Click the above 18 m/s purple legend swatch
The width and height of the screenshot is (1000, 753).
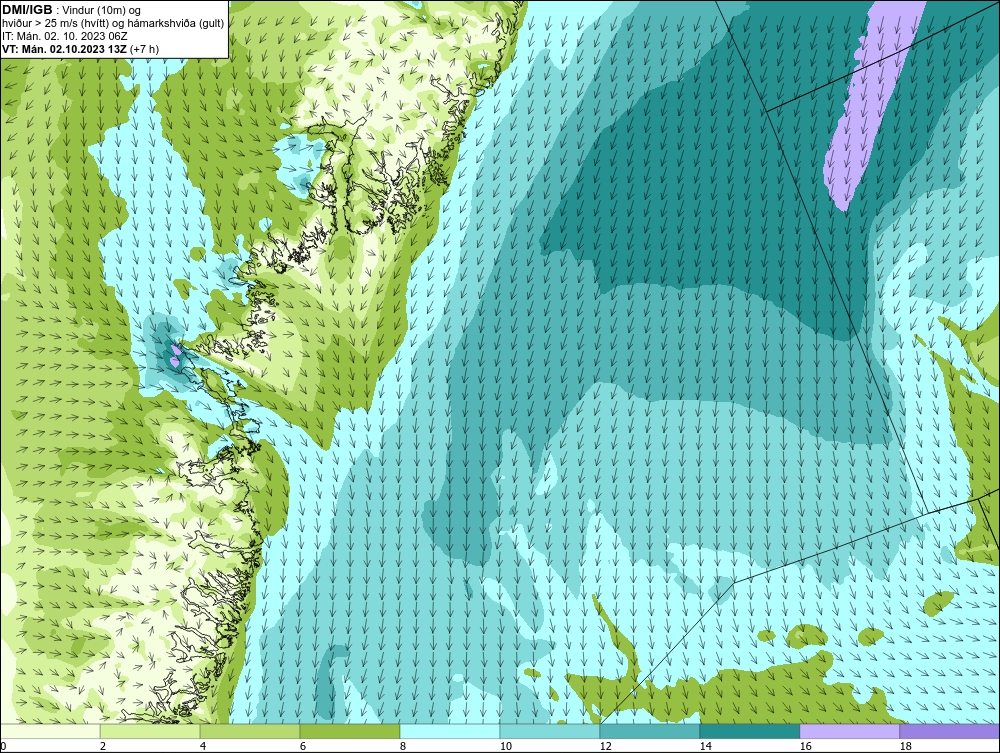click(x=950, y=731)
